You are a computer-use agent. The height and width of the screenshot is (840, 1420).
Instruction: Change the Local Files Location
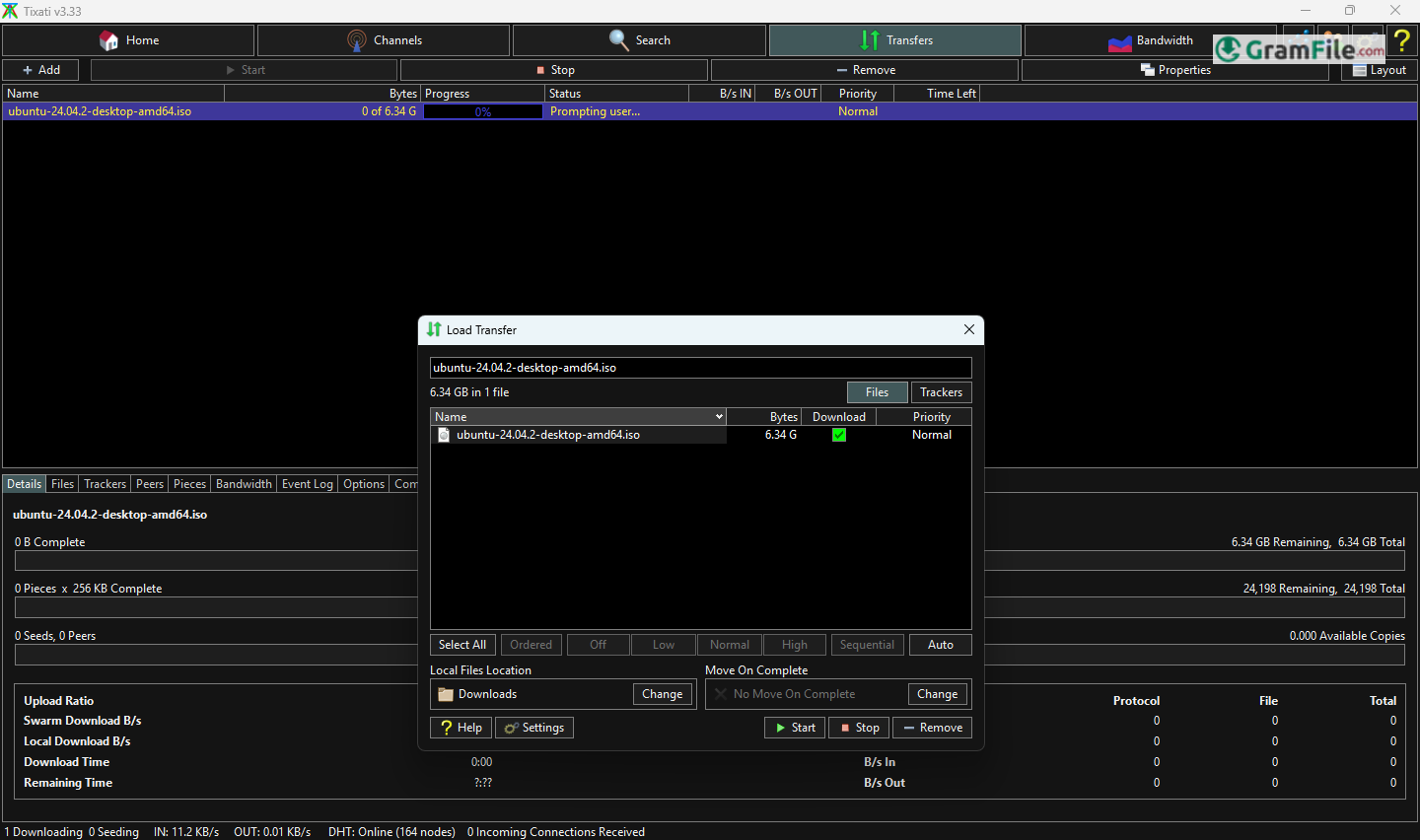coord(663,694)
